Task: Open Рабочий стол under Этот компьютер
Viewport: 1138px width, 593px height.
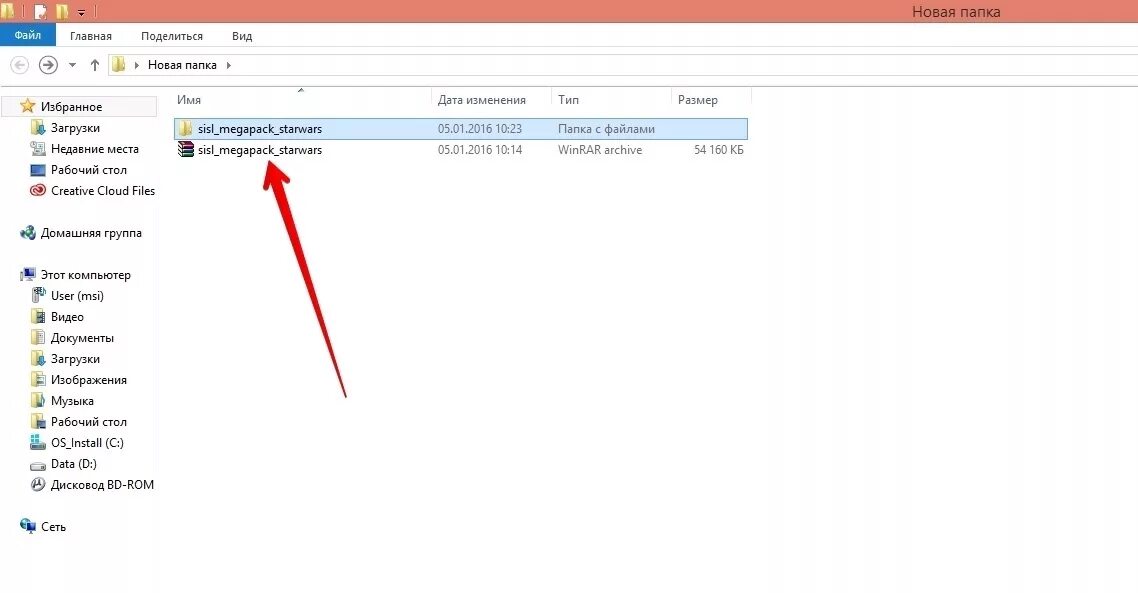Action: [89, 422]
